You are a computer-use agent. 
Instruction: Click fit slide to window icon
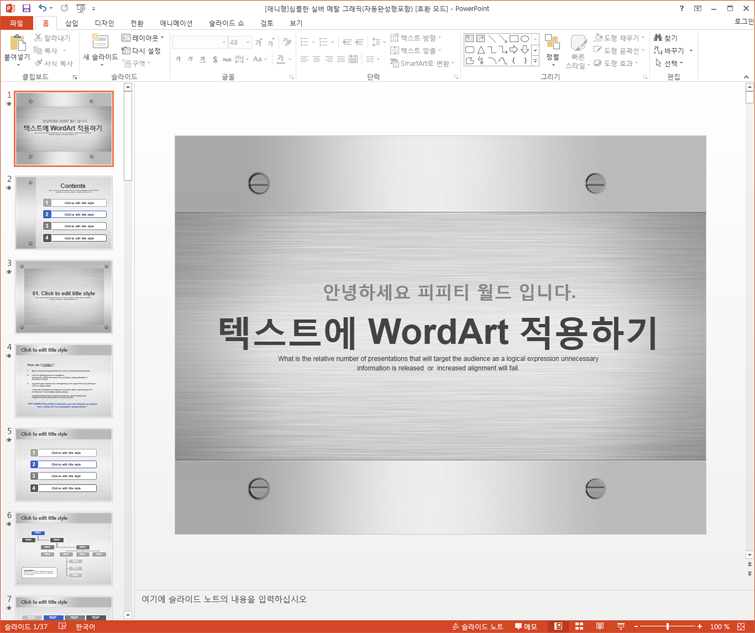click(741, 626)
